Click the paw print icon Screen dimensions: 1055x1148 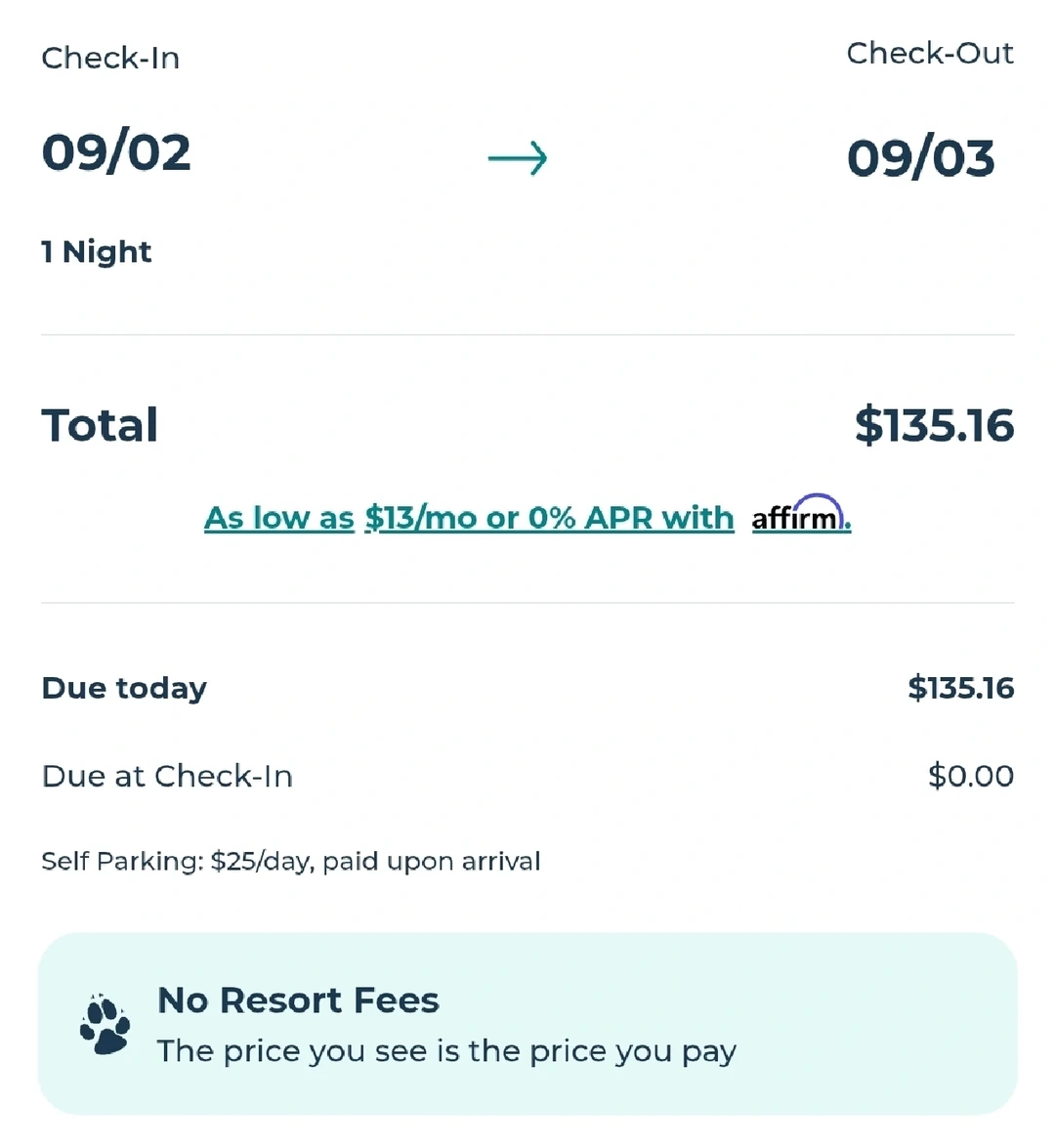105,1025
